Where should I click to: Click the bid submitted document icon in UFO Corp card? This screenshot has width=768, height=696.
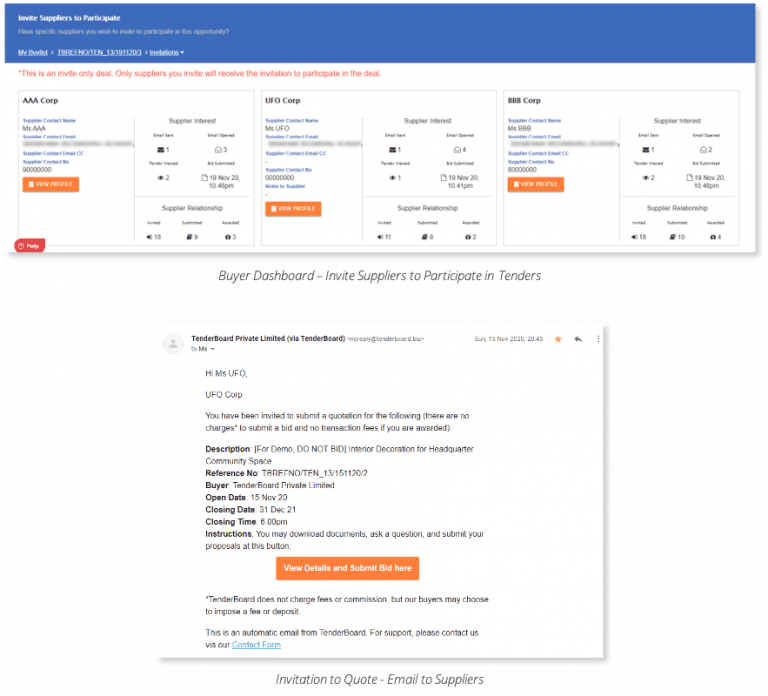pyautogui.click(x=444, y=178)
